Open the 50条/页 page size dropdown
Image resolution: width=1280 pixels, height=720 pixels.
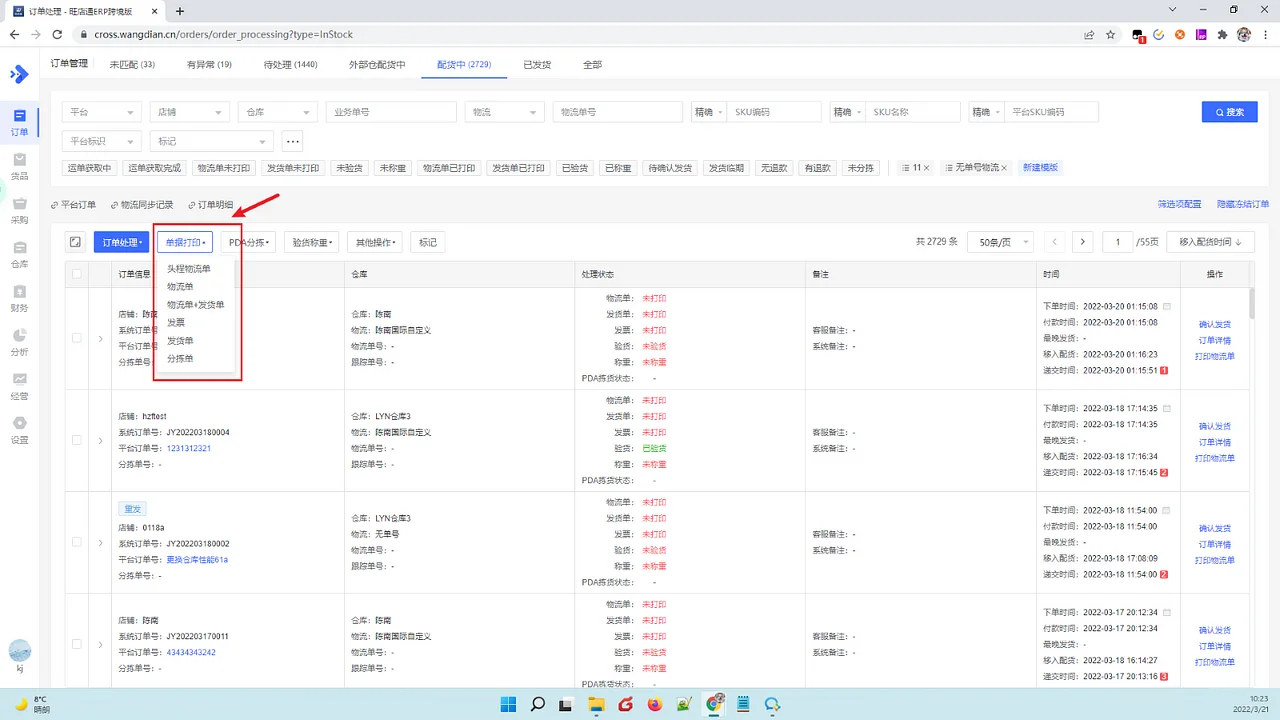(x=1000, y=241)
